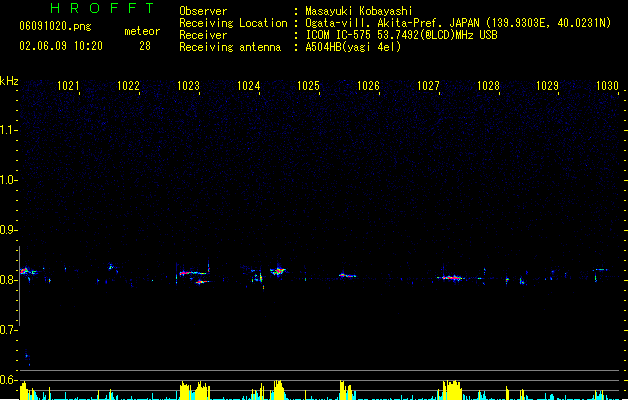Screen dimensions: 629x400
Task: Click the 0.8 frequency axis label
Action: 8,280
